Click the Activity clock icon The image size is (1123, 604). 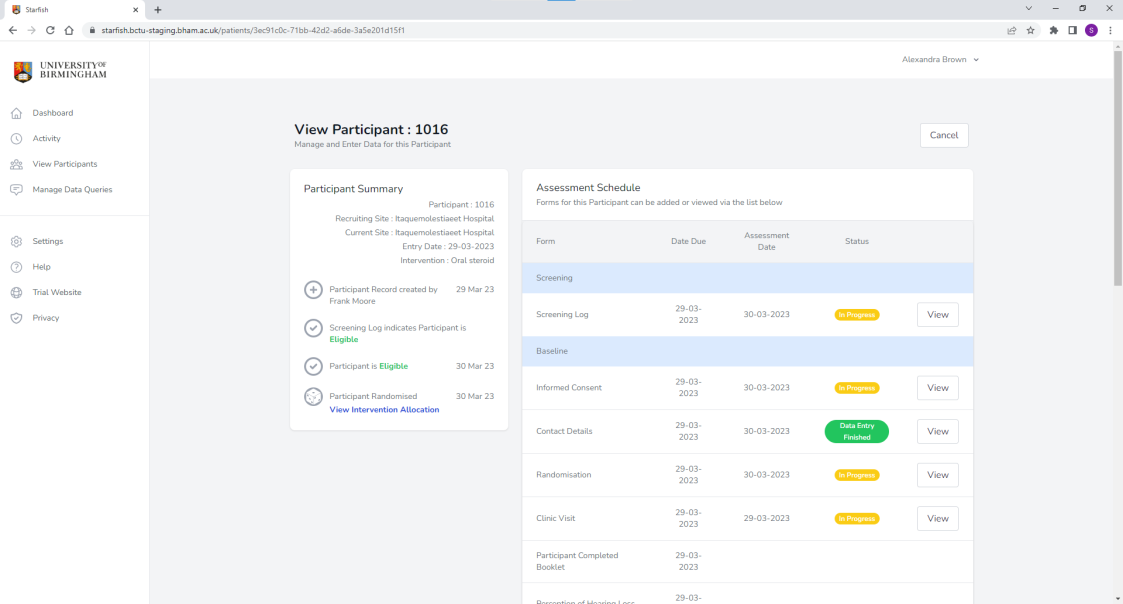16,139
